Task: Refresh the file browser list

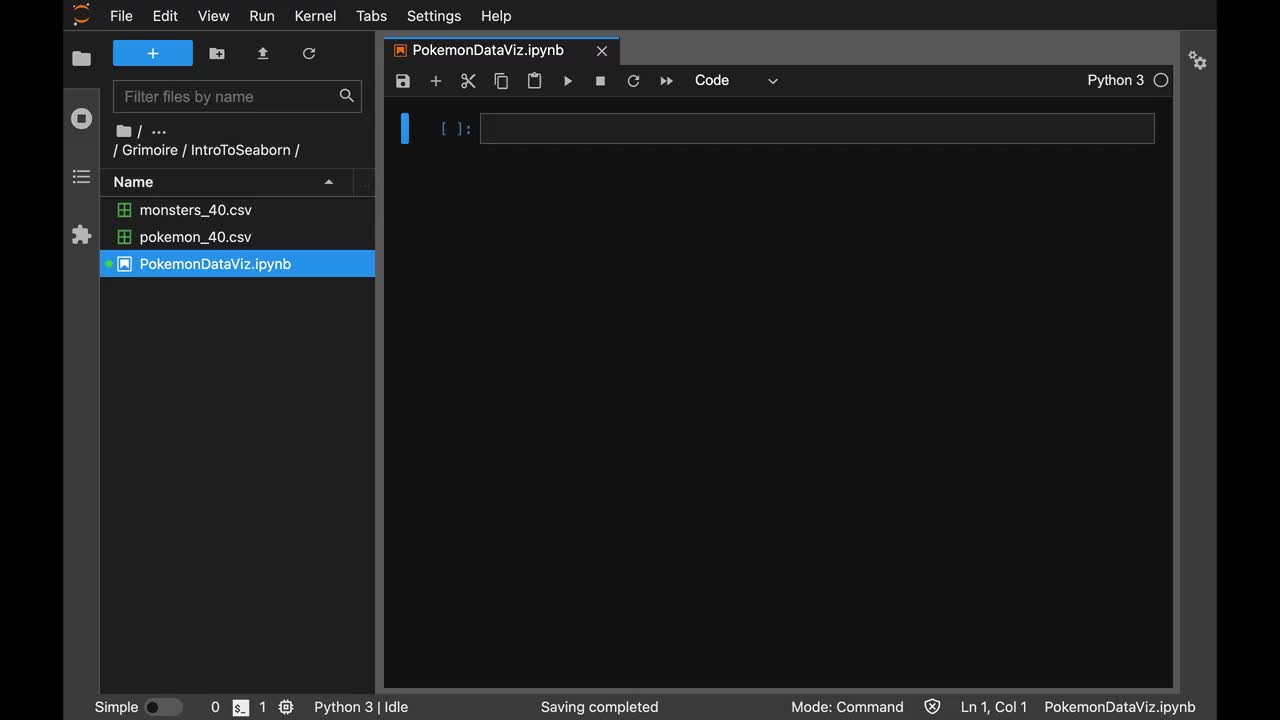Action: click(x=309, y=53)
